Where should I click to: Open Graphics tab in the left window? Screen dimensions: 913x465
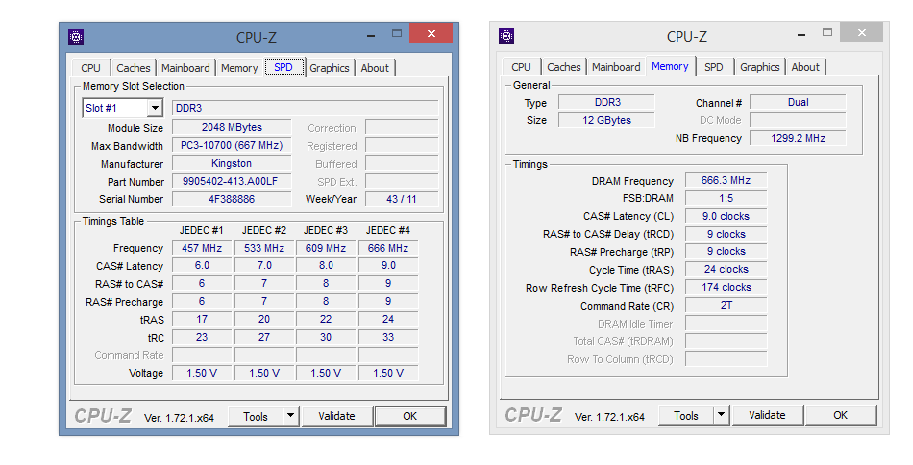coord(329,68)
